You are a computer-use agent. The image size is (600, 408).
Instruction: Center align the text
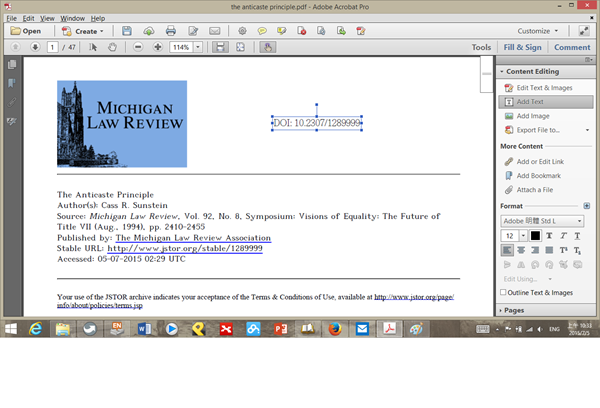point(521,250)
